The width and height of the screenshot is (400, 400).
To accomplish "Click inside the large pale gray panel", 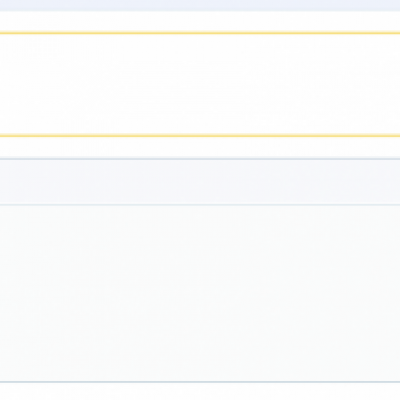I will [200, 293].
